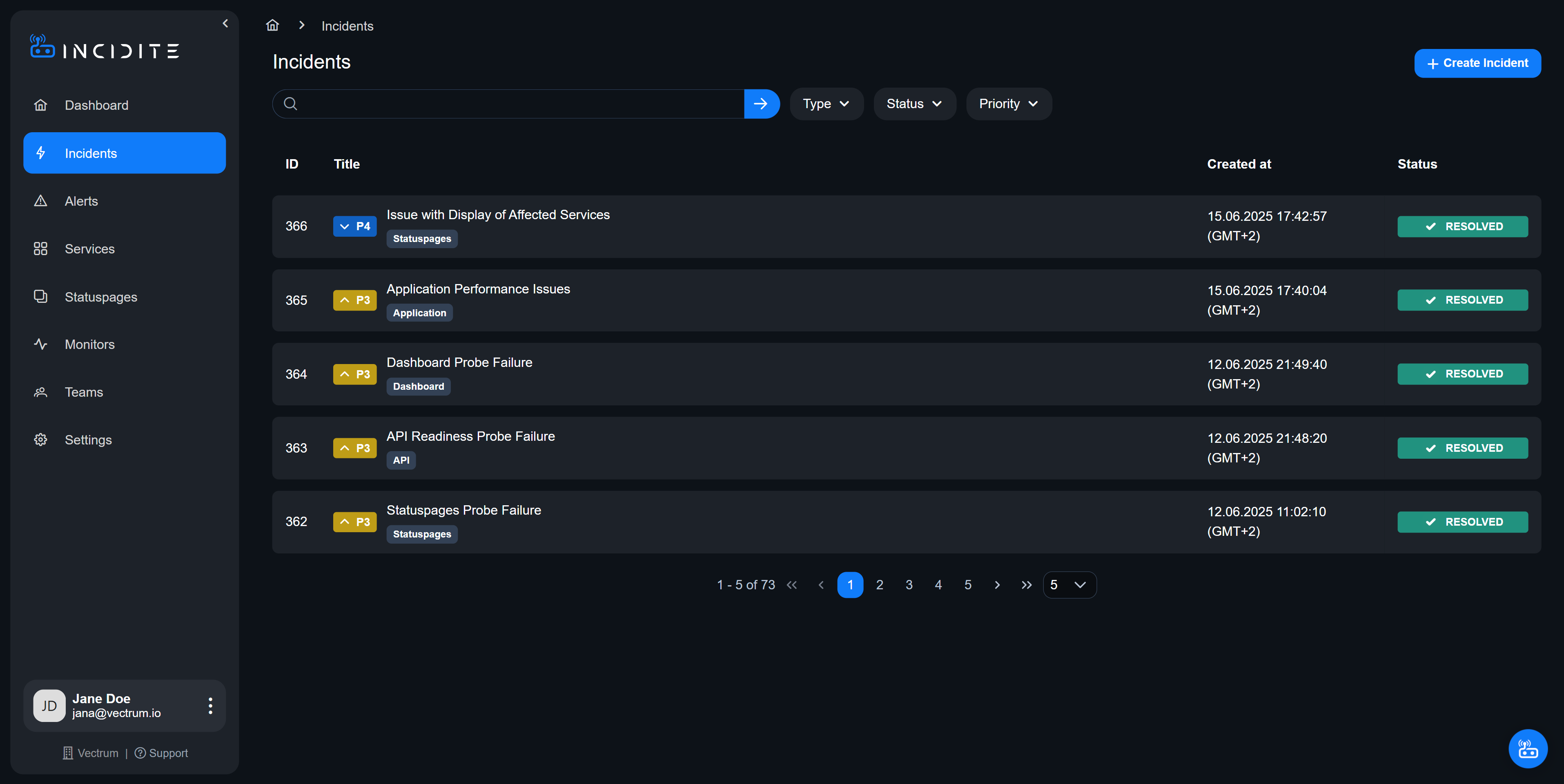
Task: Open incident 365 Application Performance Issues
Action: pos(478,289)
